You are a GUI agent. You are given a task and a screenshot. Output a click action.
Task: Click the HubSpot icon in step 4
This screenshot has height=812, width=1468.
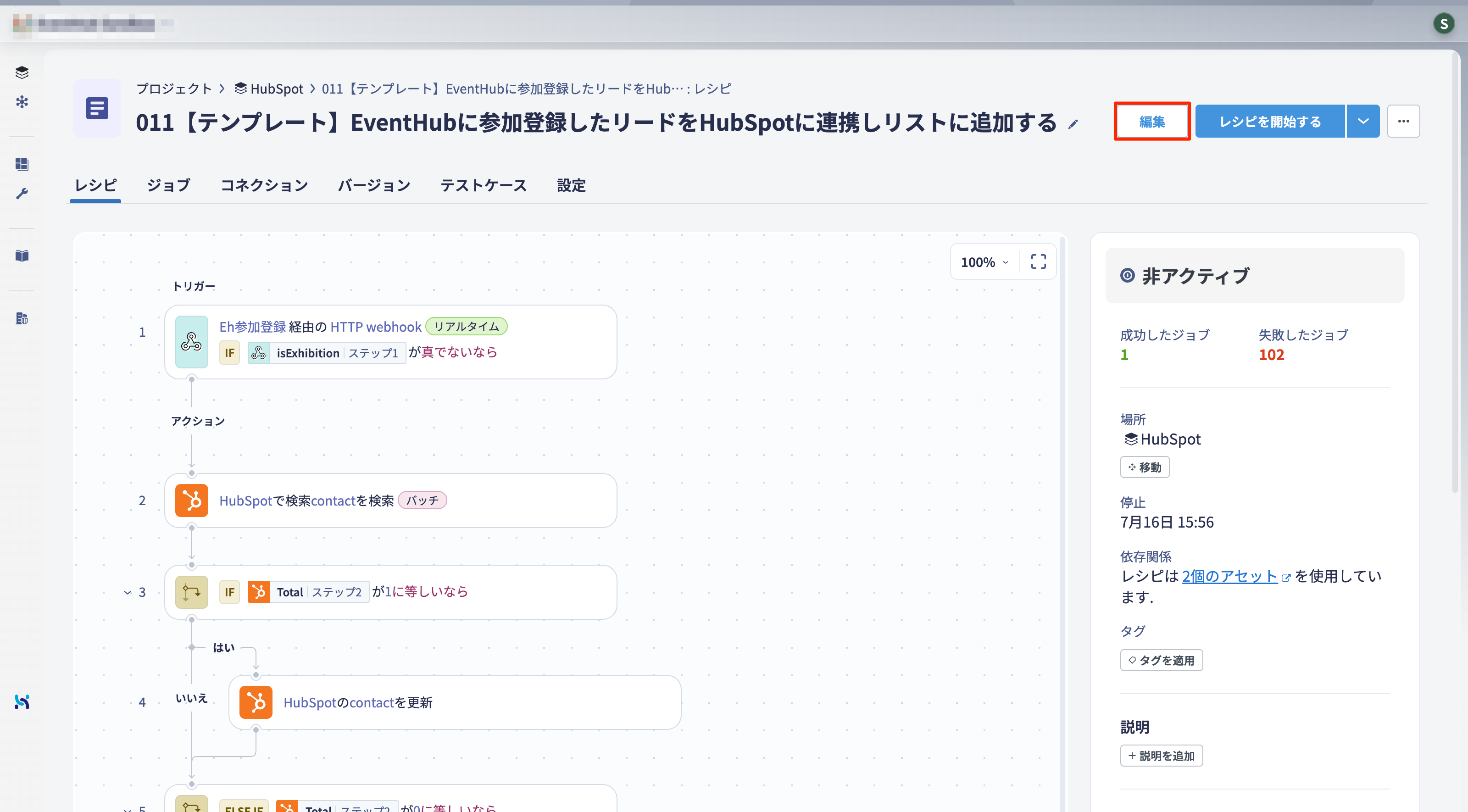(256, 702)
